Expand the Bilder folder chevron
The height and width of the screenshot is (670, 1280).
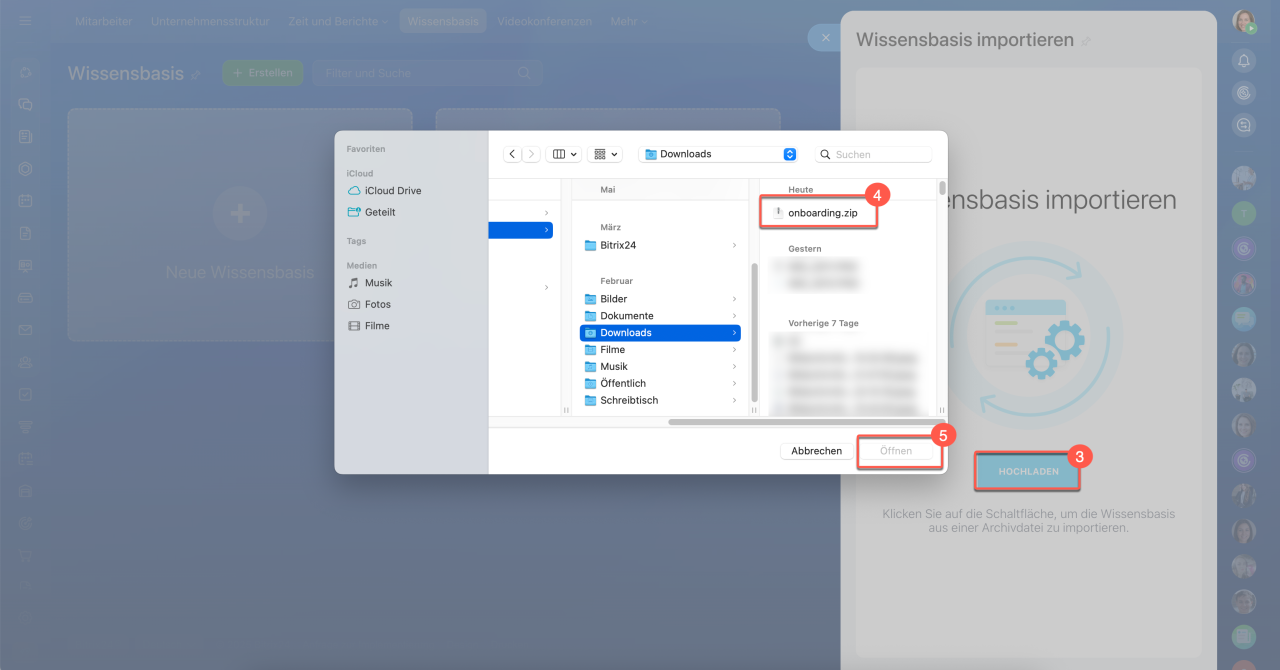pos(734,299)
